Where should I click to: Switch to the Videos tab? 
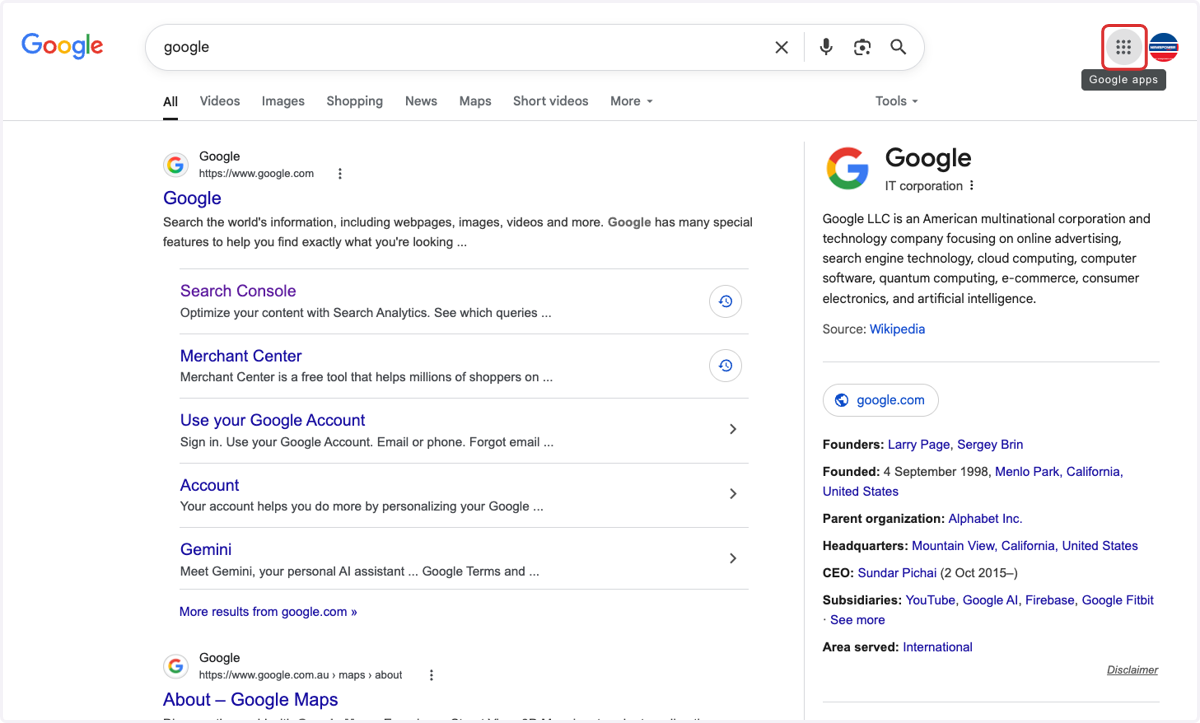coord(220,101)
